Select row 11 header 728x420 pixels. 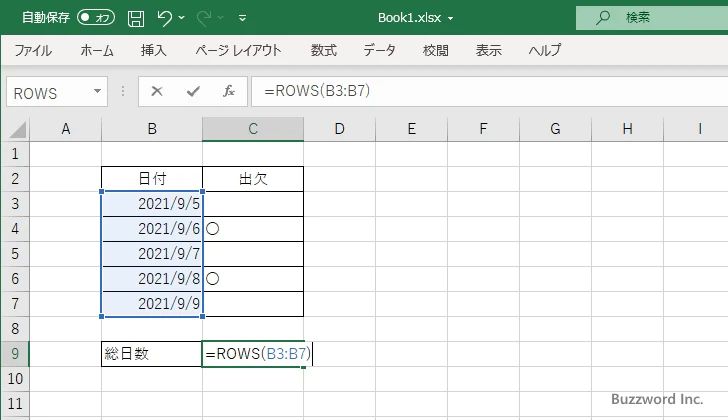[x=15, y=404]
